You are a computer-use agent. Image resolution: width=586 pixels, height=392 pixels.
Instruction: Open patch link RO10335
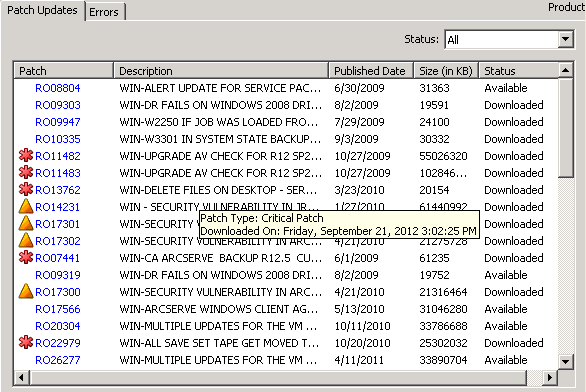click(x=58, y=139)
